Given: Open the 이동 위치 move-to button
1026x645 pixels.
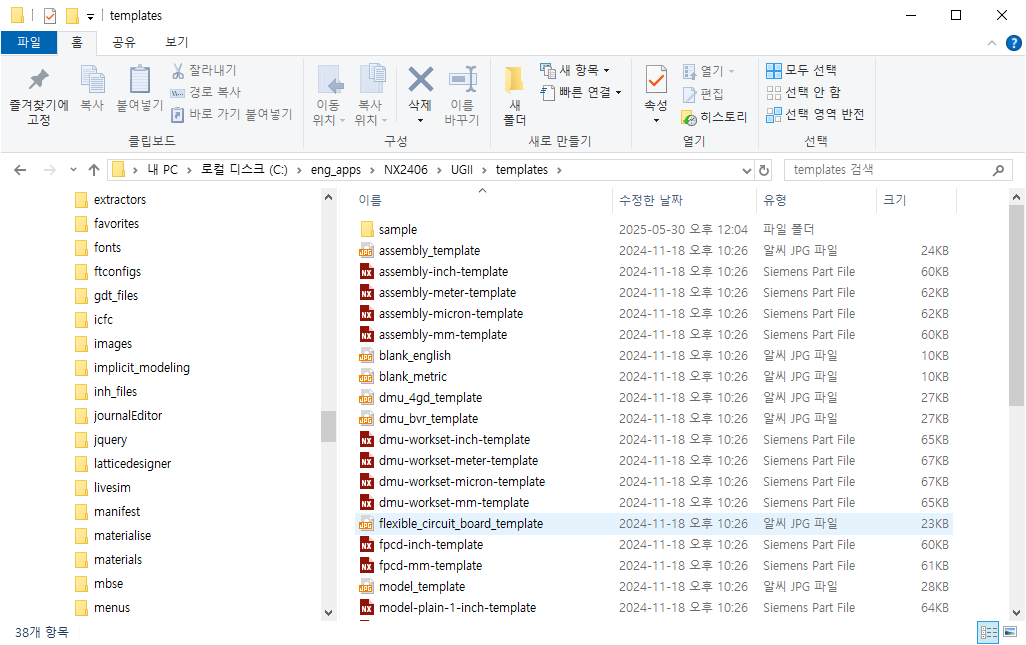Looking at the screenshot, I should 329,96.
